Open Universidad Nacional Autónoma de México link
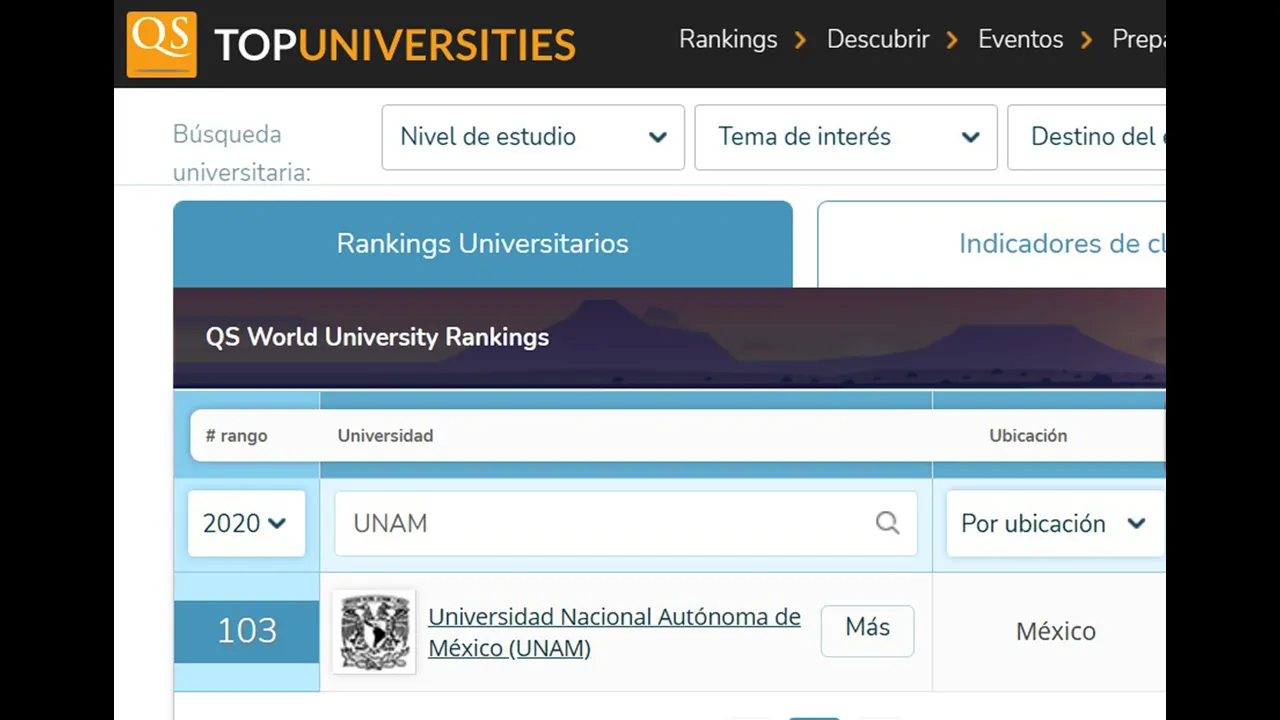Viewport: 1280px width, 720px height. point(614,632)
